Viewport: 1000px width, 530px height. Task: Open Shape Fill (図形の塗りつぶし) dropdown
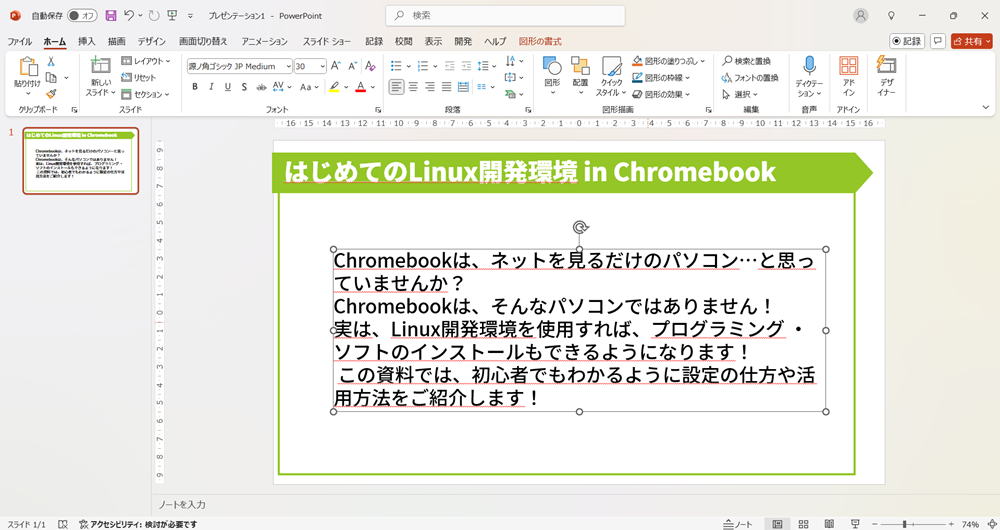pyautogui.click(x=669, y=61)
